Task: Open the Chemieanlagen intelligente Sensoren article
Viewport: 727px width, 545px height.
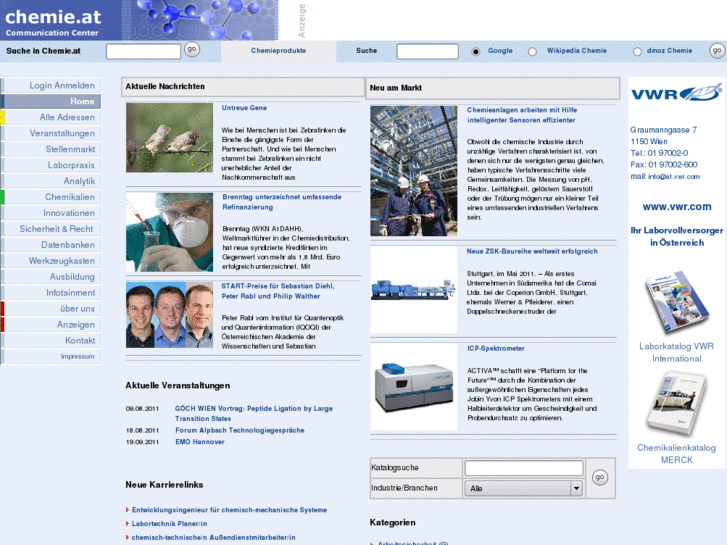Action: pyautogui.click(x=522, y=115)
